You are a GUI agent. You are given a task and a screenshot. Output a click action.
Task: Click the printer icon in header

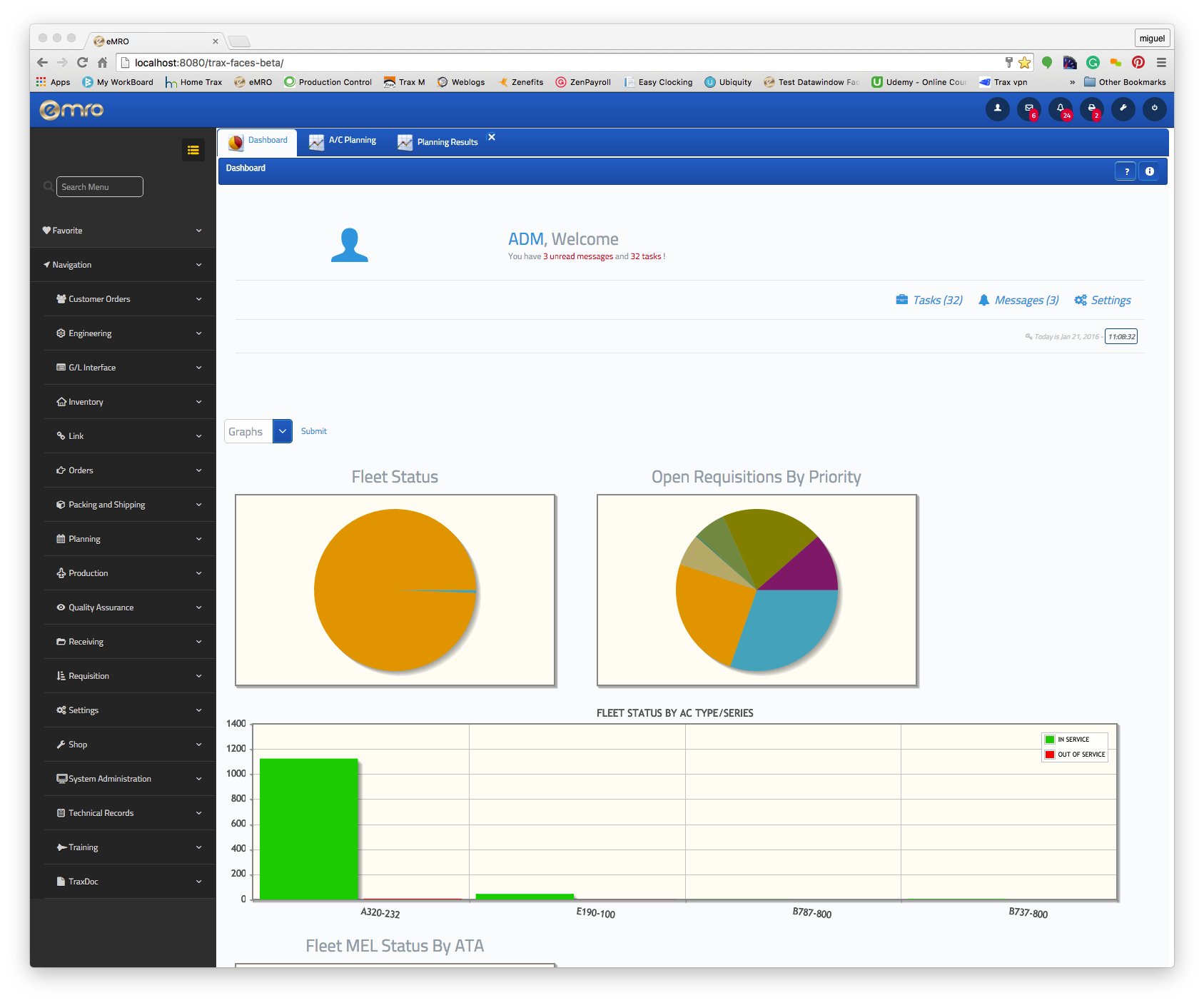1091,109
